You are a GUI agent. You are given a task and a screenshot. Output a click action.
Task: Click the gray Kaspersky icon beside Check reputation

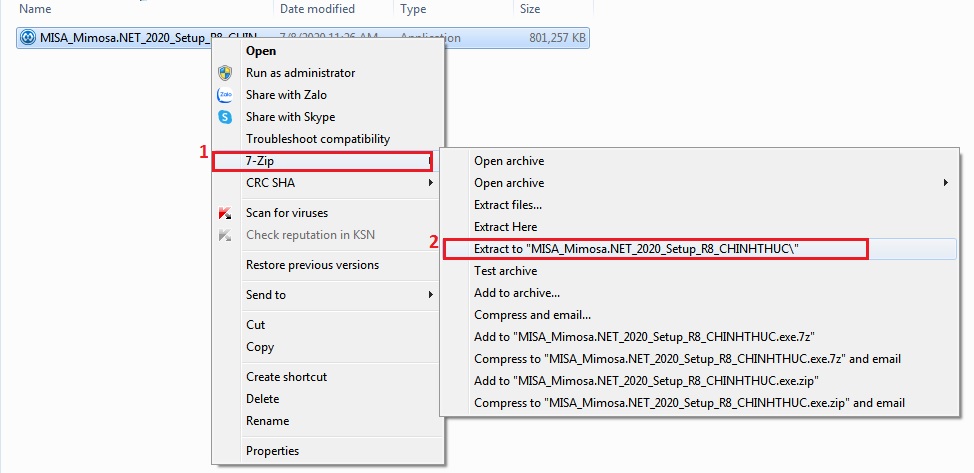click(225, 235)
